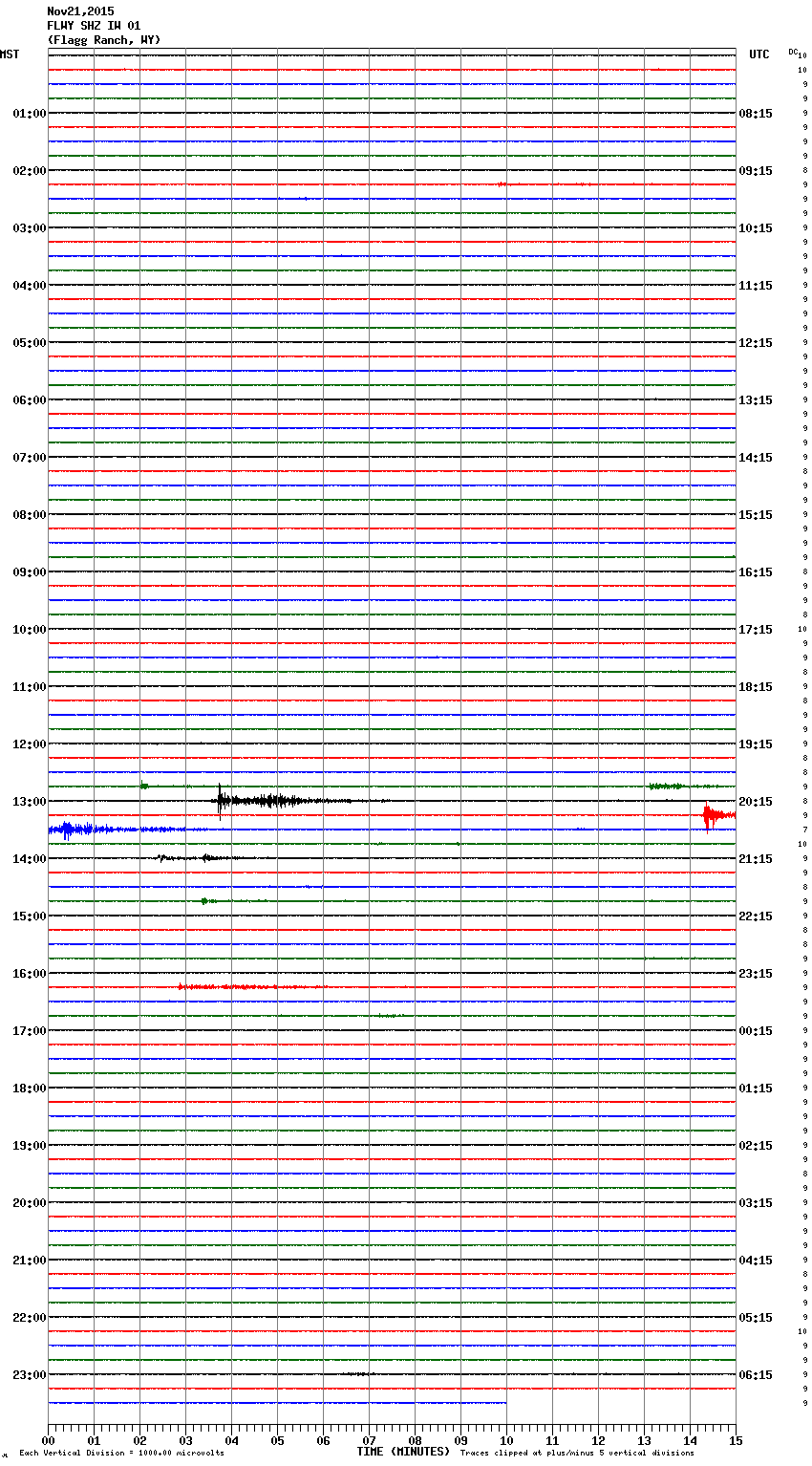Click the 13:15 UTC time label
812x1466 pixels.
pyautogui.click(x=756, y=400)
